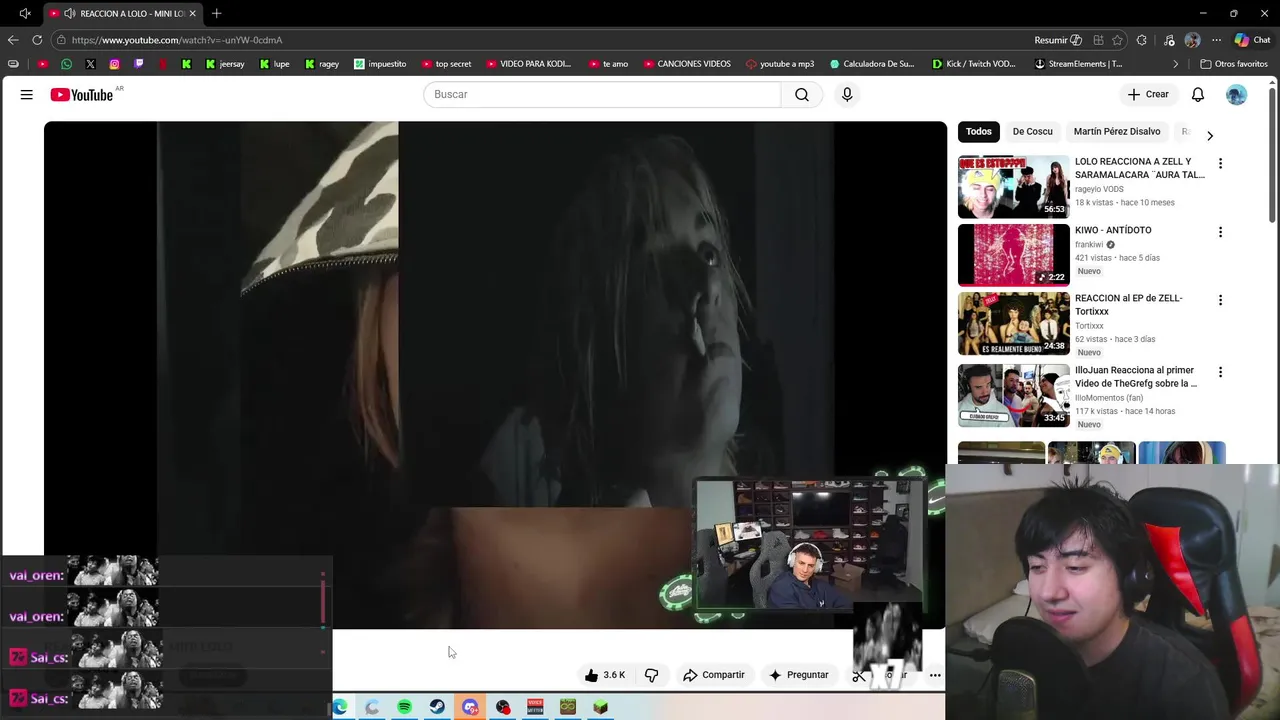Select the Todos filter chip
1280x720 pixels.
point(979,131)
